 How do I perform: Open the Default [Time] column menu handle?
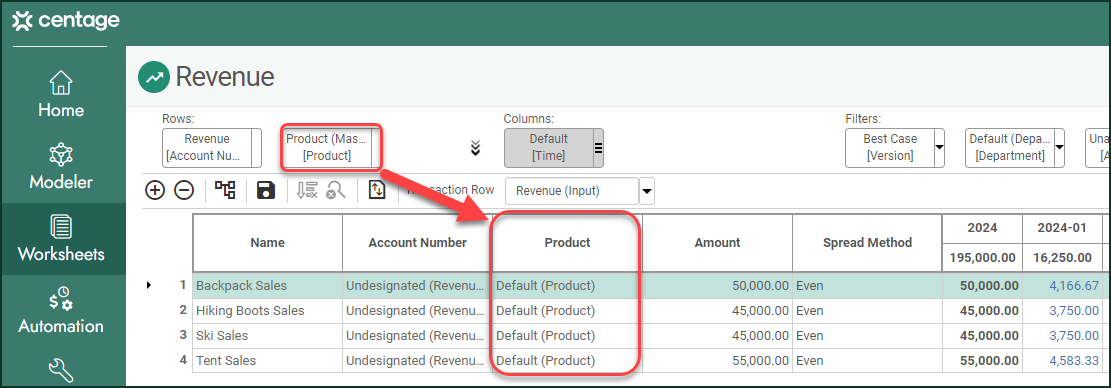(x=598, y=148)
